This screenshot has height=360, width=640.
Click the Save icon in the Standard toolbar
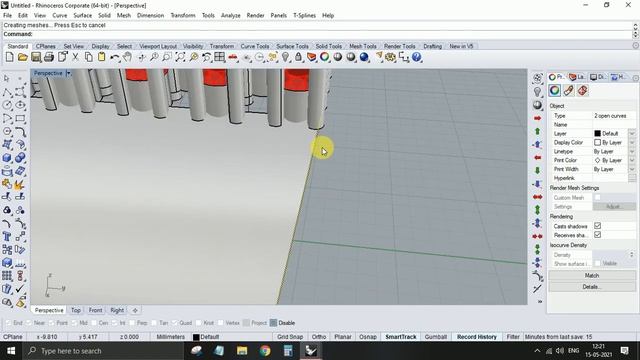36,57
